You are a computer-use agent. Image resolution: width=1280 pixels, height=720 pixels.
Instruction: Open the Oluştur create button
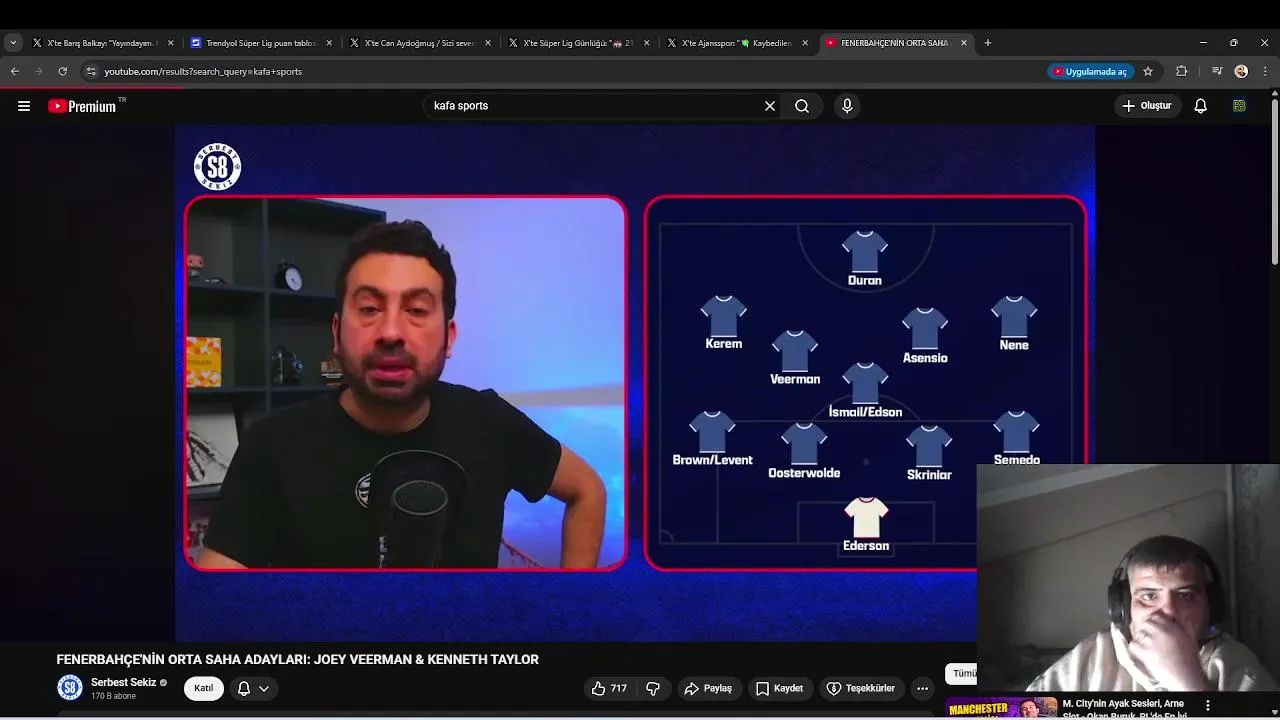point(1146,106)
